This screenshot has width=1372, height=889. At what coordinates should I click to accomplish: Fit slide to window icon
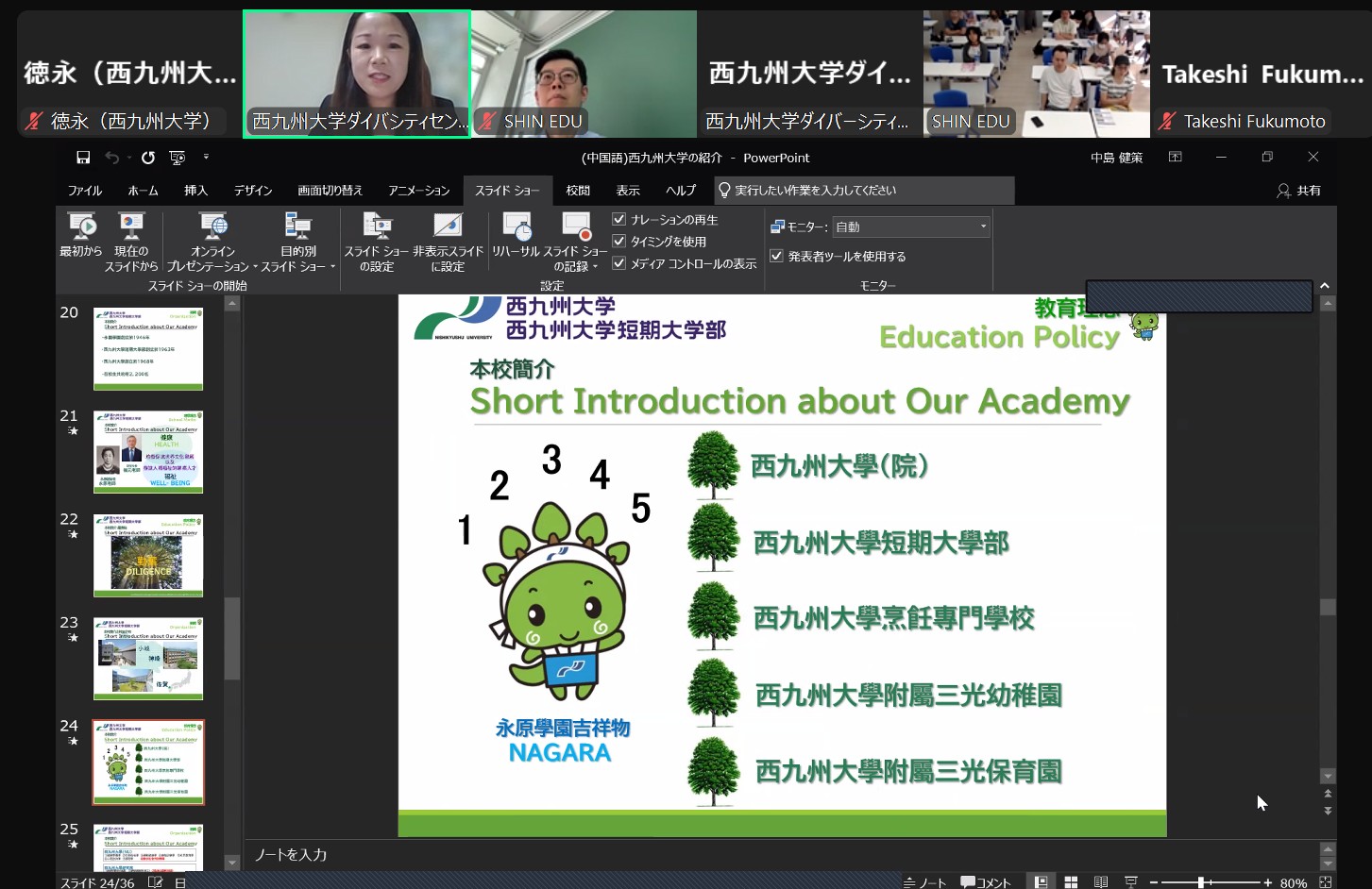point(1325,882)
